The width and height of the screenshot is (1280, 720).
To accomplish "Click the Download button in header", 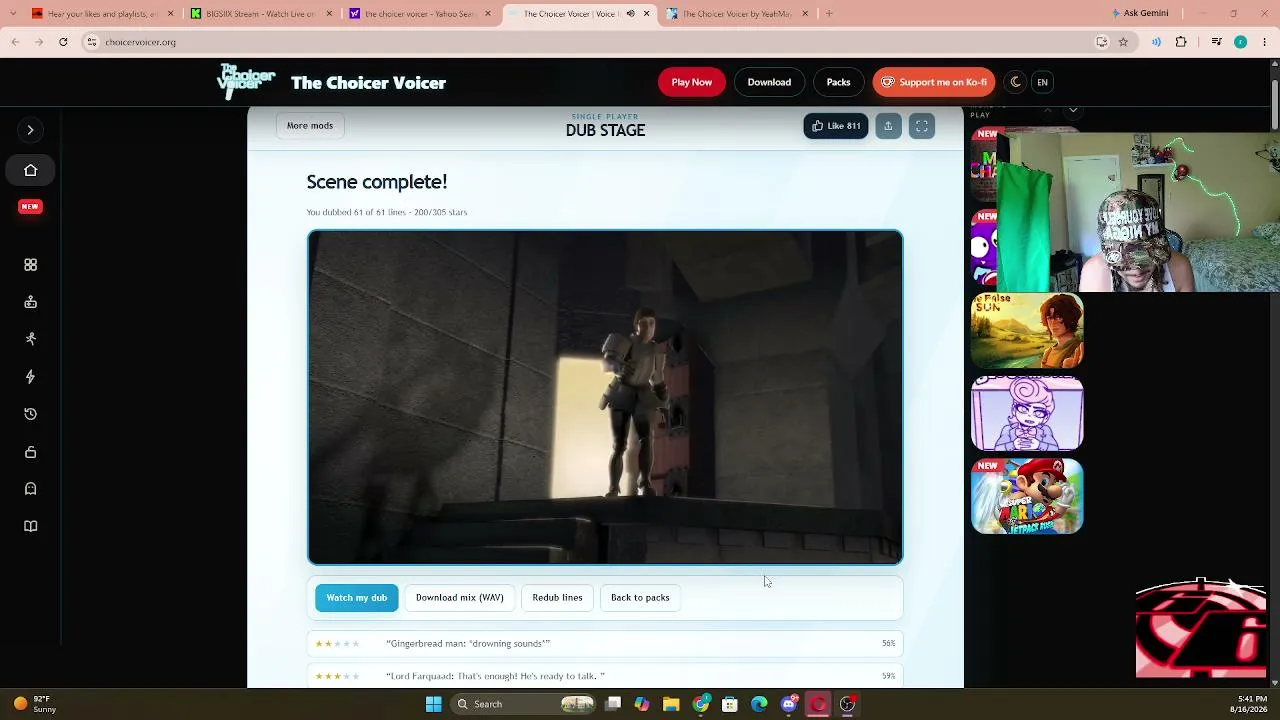I will point(769,82).
